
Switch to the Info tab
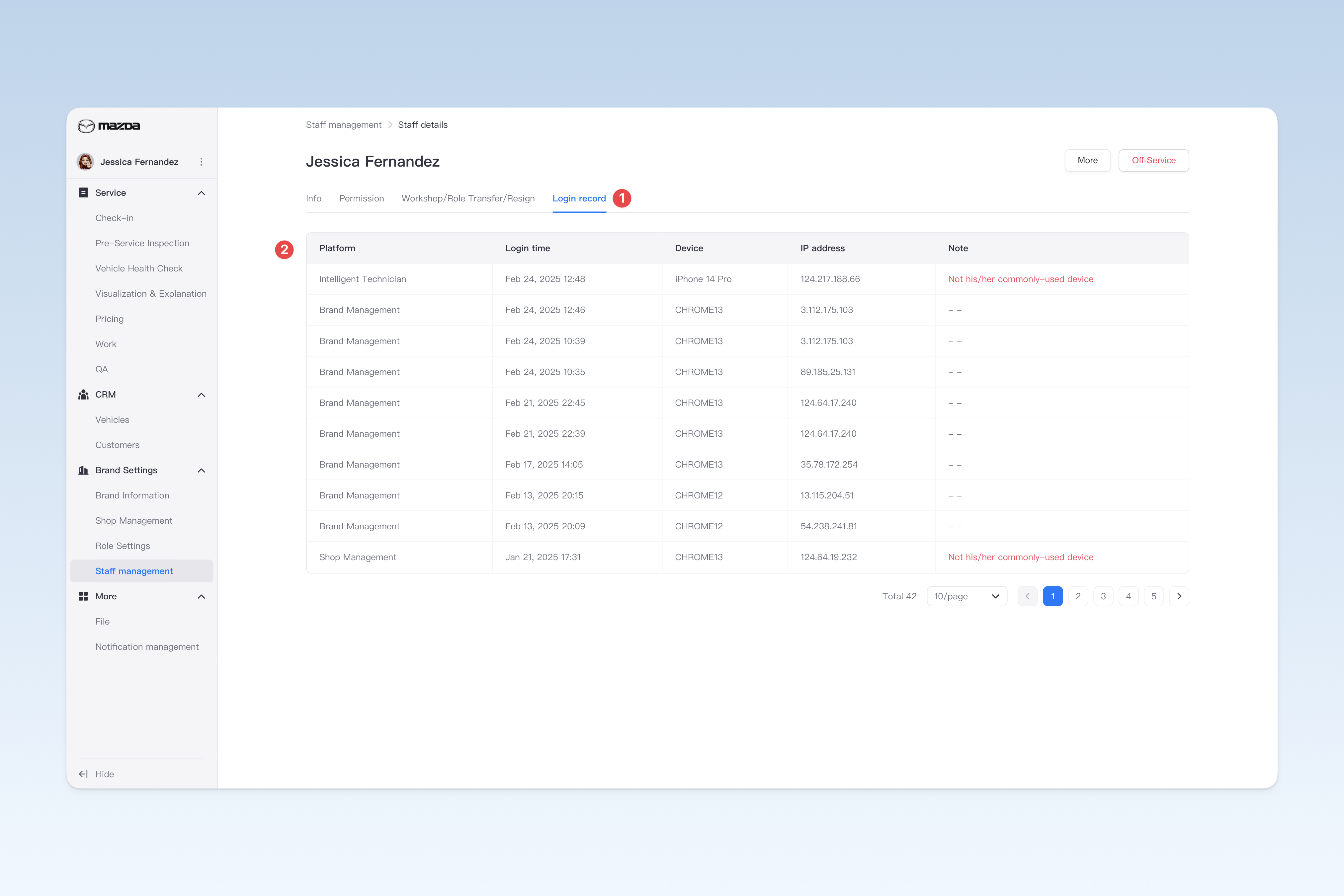[x=313, y=198]
